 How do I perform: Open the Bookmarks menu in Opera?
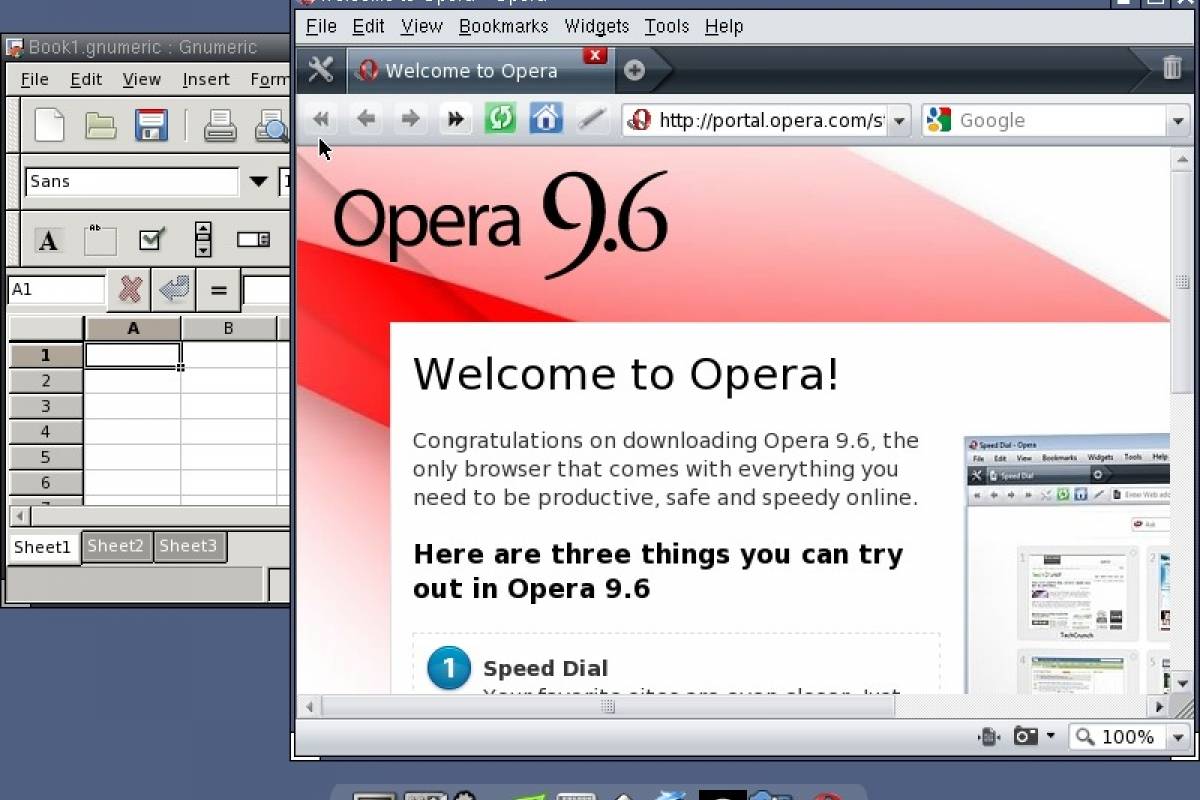click(x=503, y=26)
